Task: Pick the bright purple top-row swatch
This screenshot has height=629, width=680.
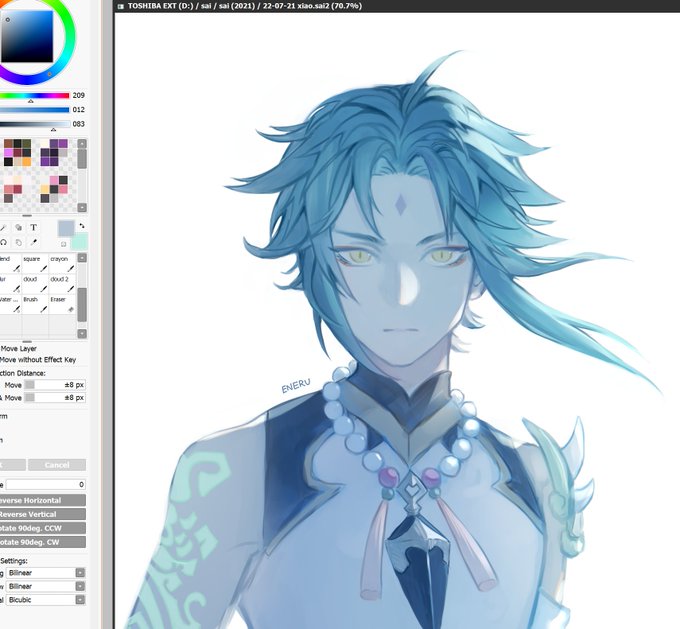Action: coord(63,144)
